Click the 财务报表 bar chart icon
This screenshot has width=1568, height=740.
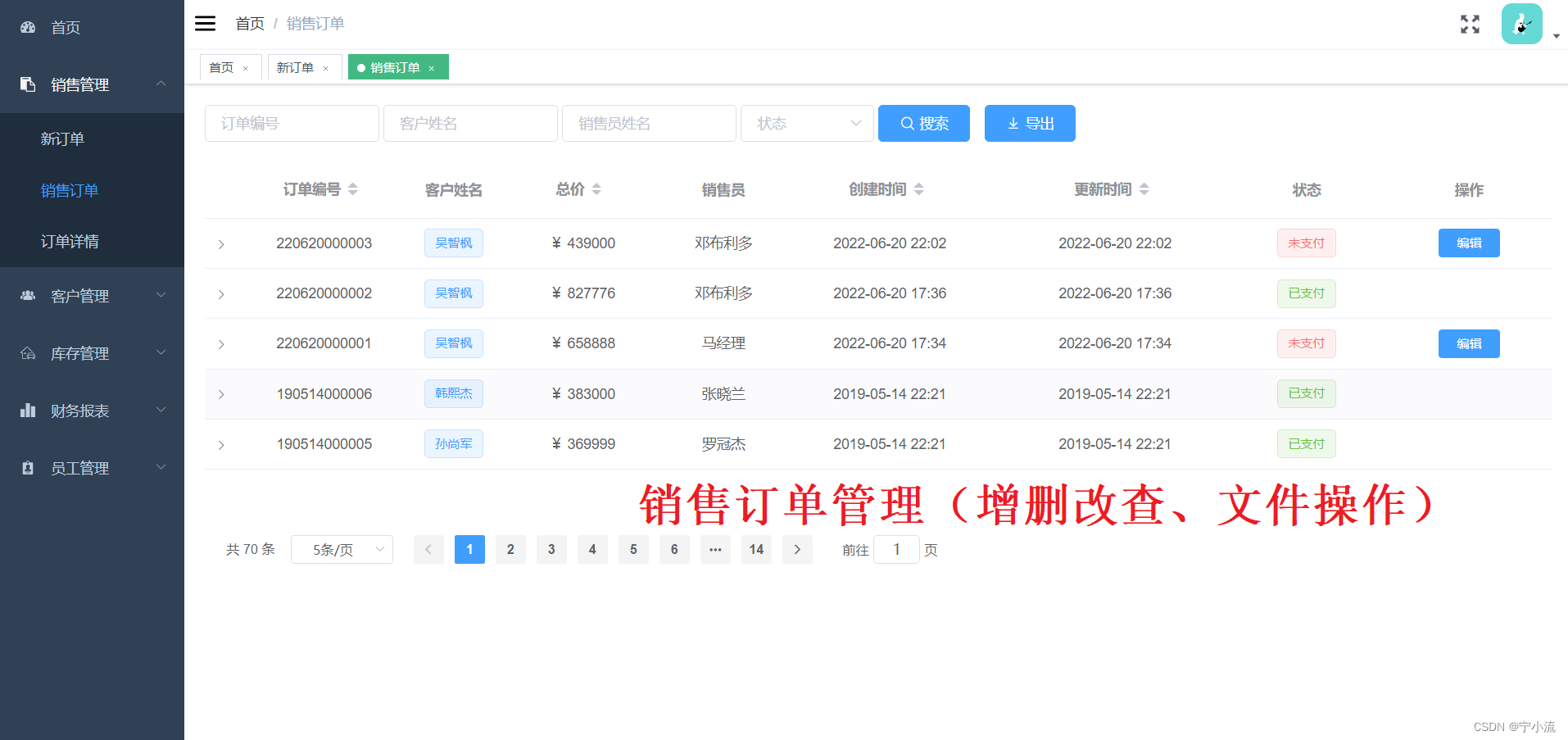click(x=28, y=411)
